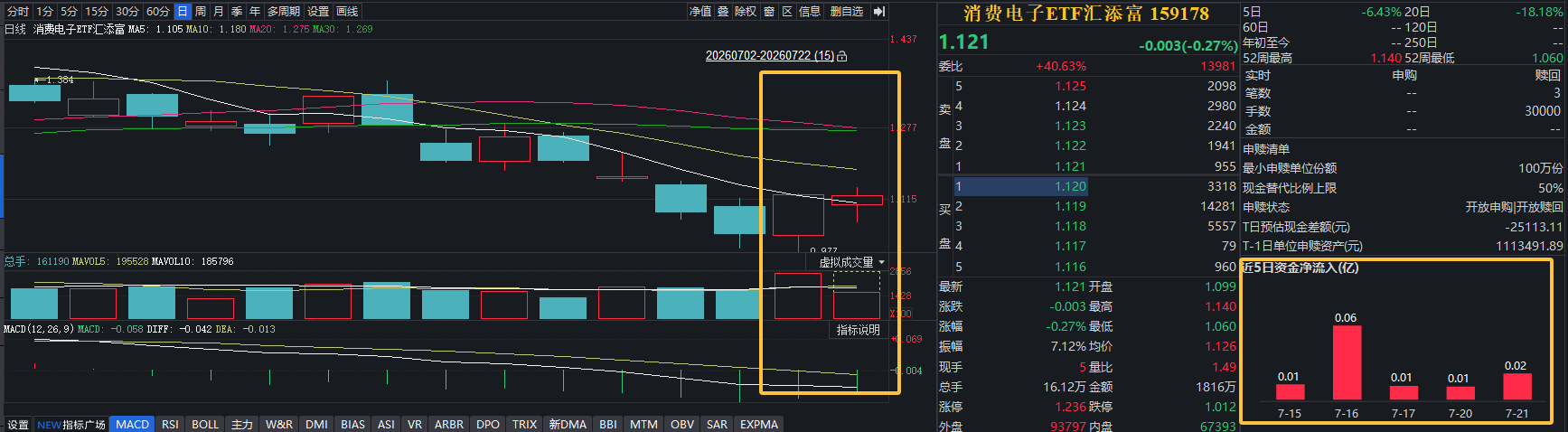The image size is (1568, 432).
Task: Click the sell-5 price 1.125
Action: point(1071,87)
